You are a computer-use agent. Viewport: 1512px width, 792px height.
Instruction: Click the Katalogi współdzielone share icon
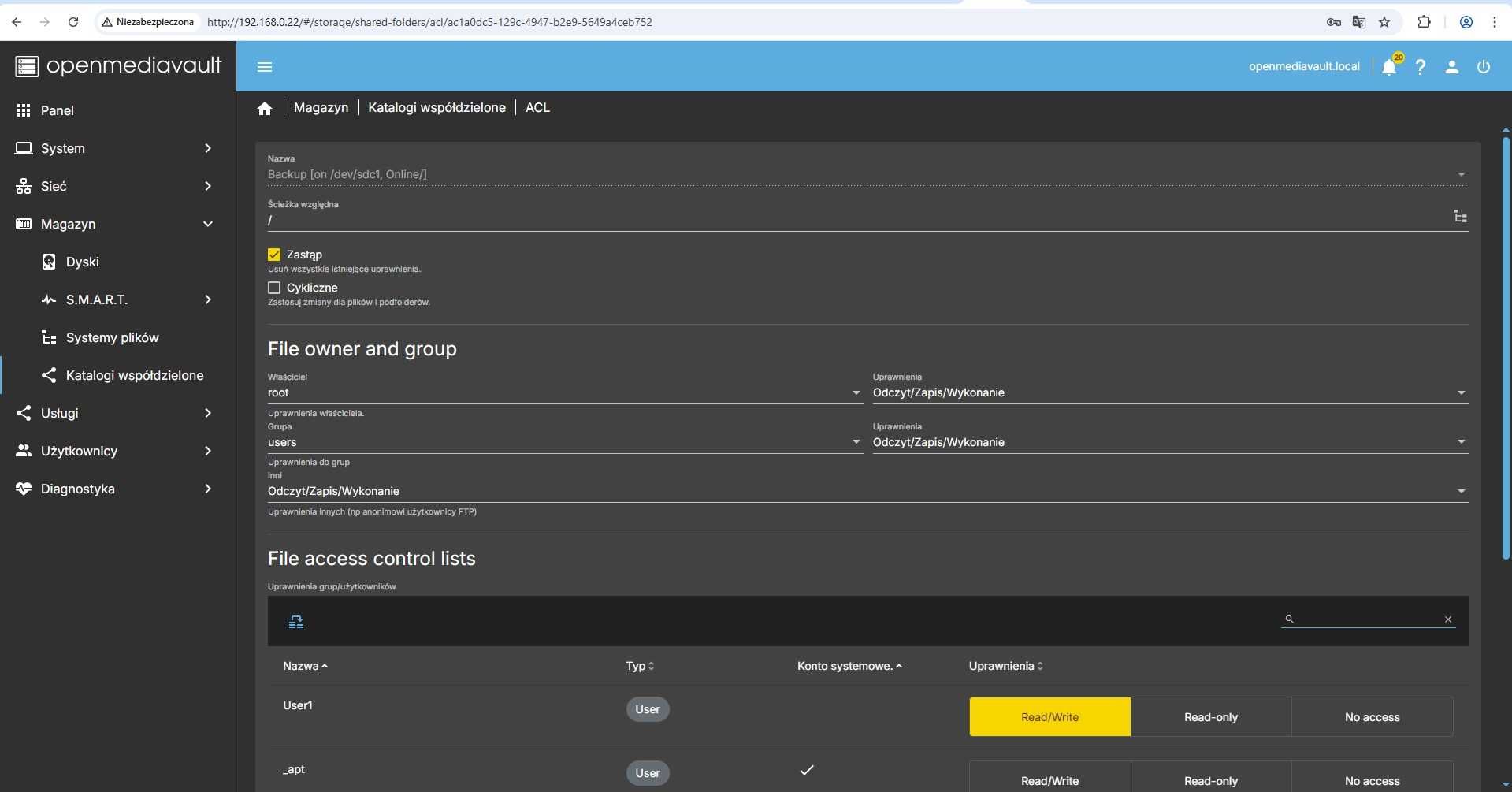[x=49, y=375]
